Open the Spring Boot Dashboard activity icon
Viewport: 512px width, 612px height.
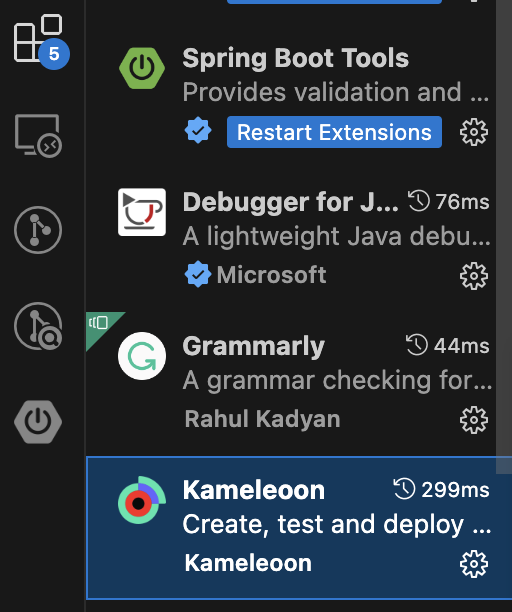point(38,422)
